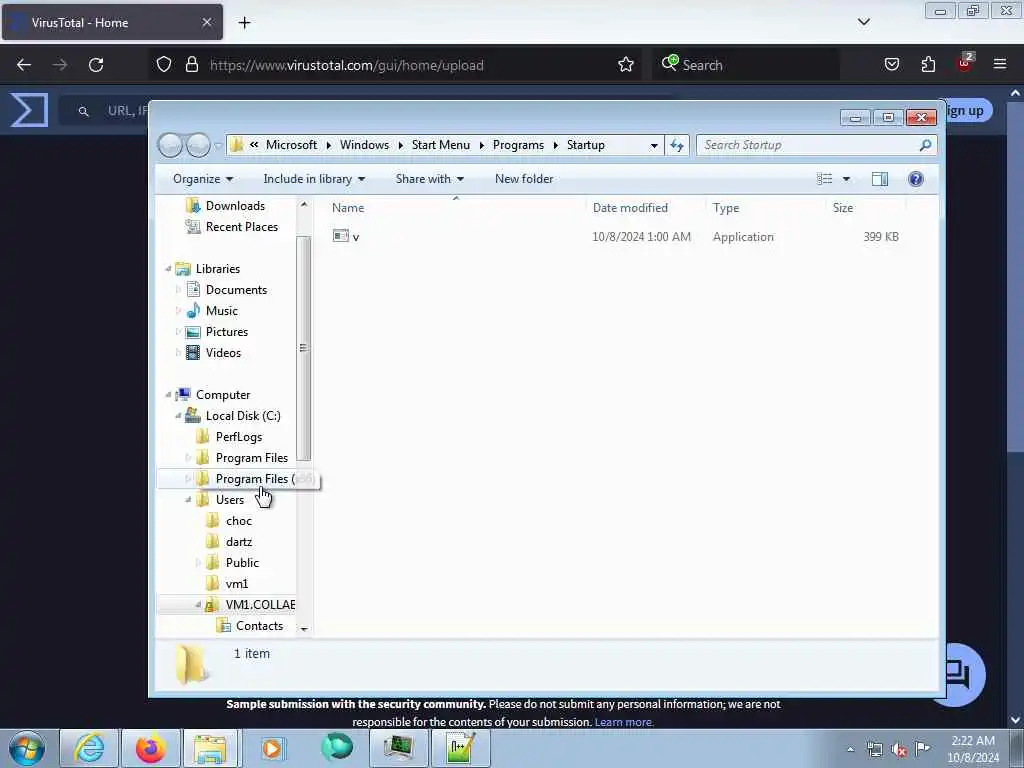The width and height of the screenshot is (1024, 768).
Task: Select the Pictures library
Action: pos(227,332)
